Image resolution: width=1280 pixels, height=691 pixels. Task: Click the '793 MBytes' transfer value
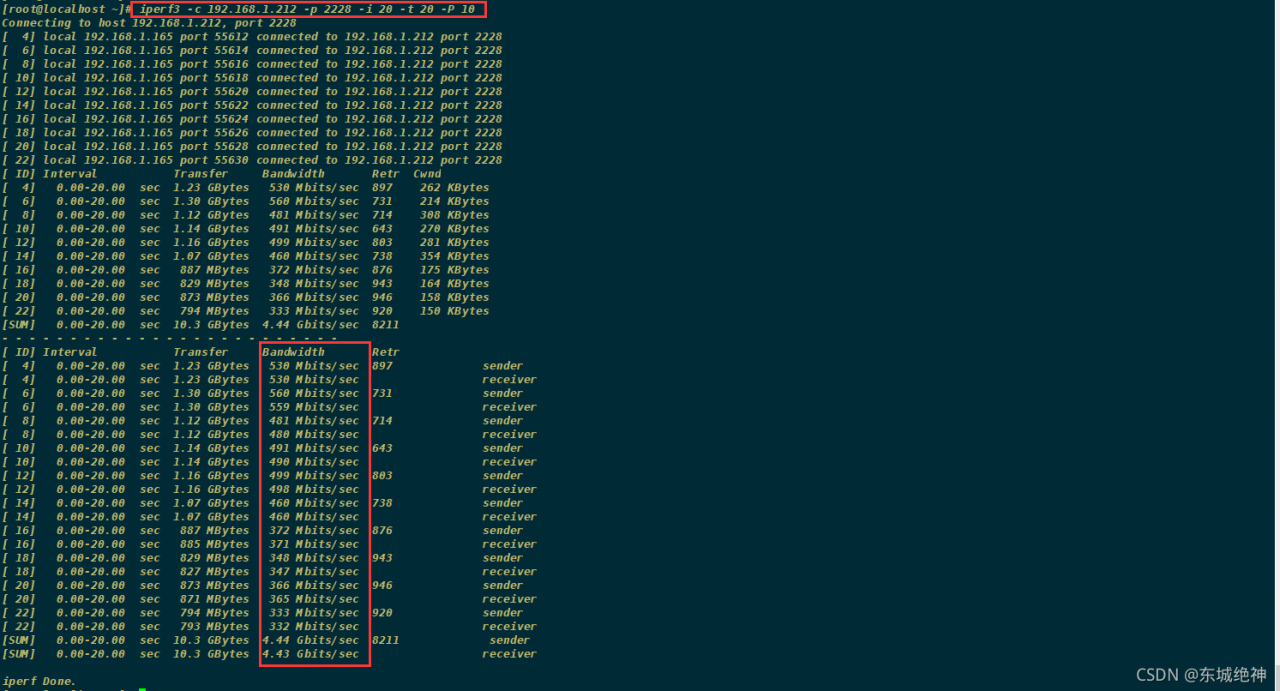215,627
